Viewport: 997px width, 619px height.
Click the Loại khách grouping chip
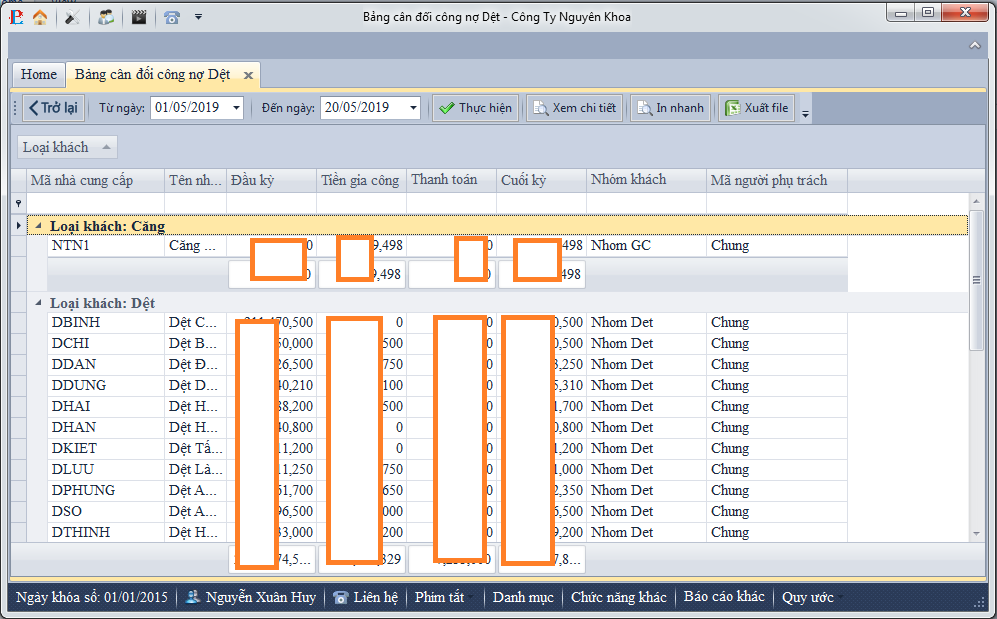tap(67, 147)
